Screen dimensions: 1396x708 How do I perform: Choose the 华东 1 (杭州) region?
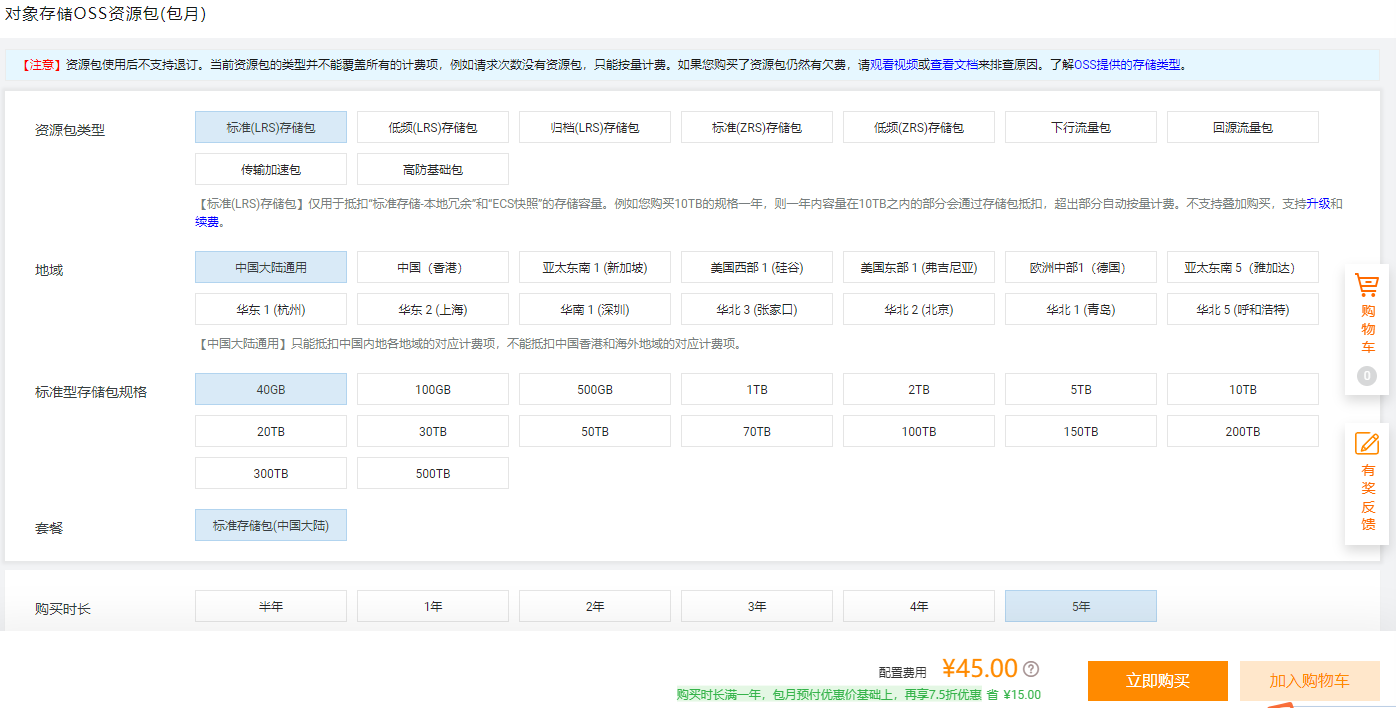click(x=270, y=309)
